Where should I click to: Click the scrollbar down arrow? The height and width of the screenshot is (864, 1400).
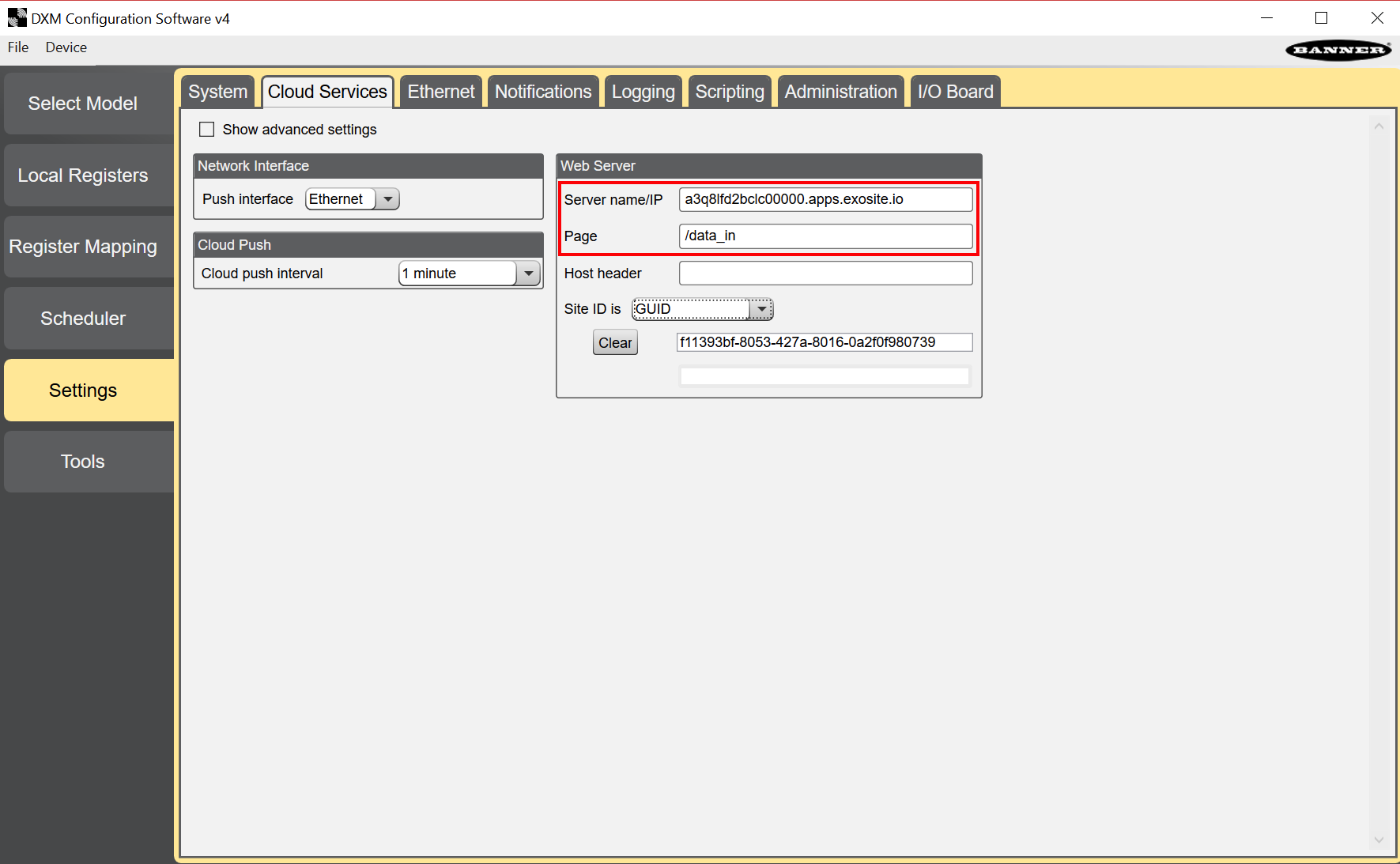[x=1379, y=839]
